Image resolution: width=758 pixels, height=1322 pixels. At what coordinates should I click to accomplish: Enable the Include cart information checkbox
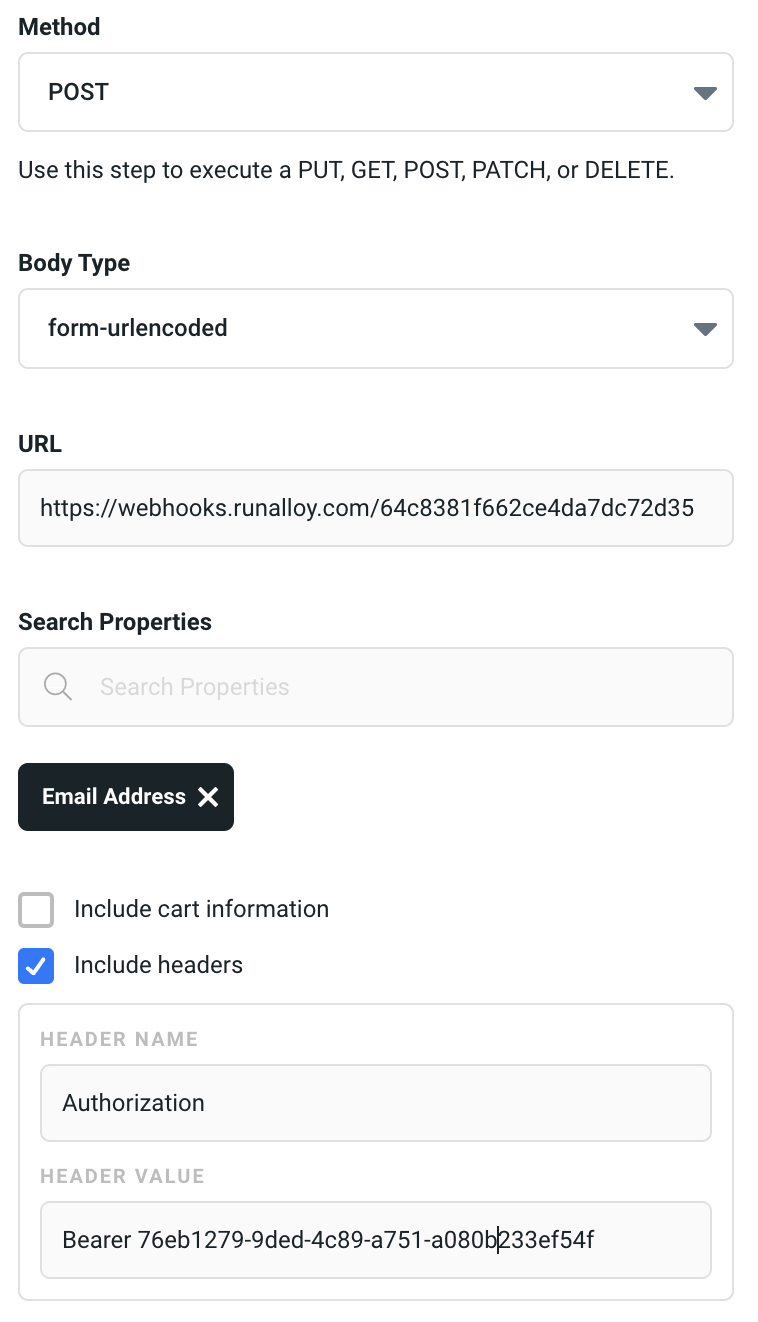(x=36, y=910)
